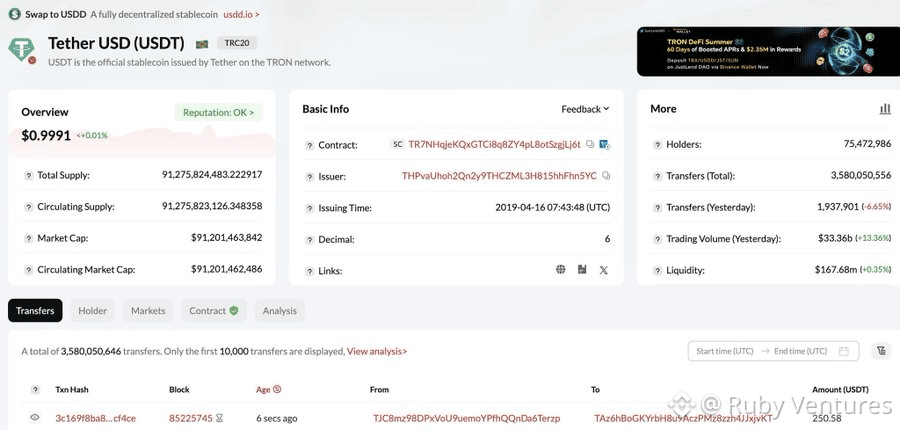
Task: Click the Trading Volume value $33.36b
Action: coord(835,238)
